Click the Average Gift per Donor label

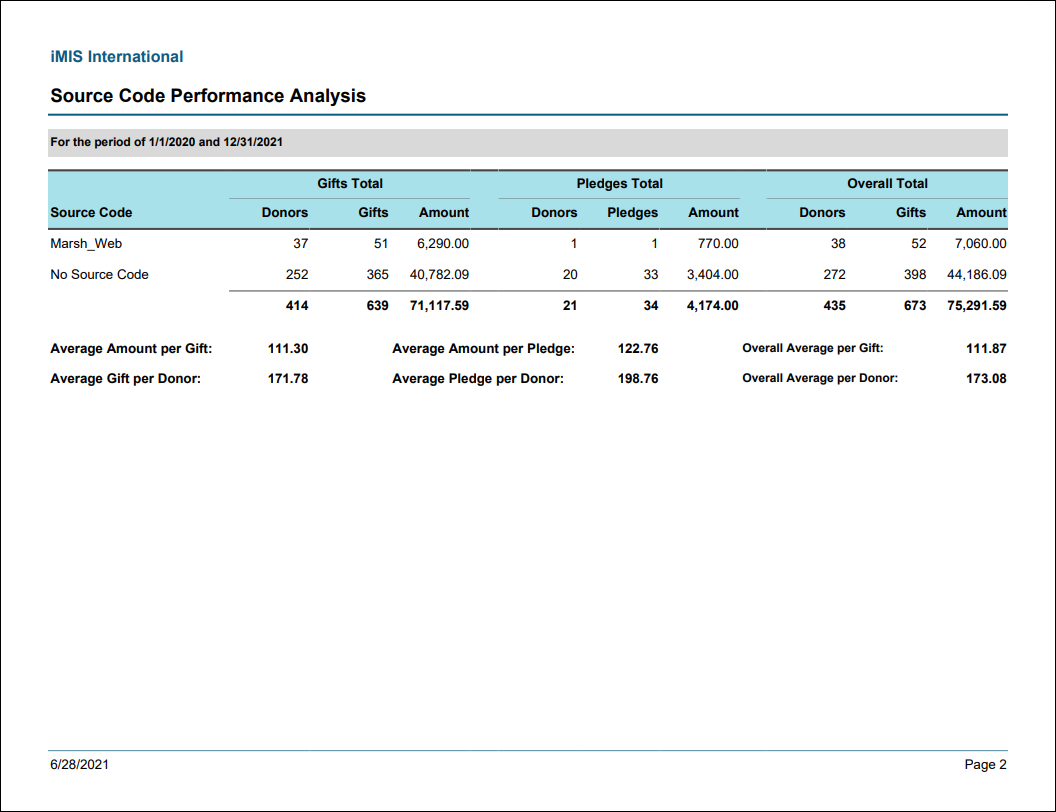(x=125, y=378)
